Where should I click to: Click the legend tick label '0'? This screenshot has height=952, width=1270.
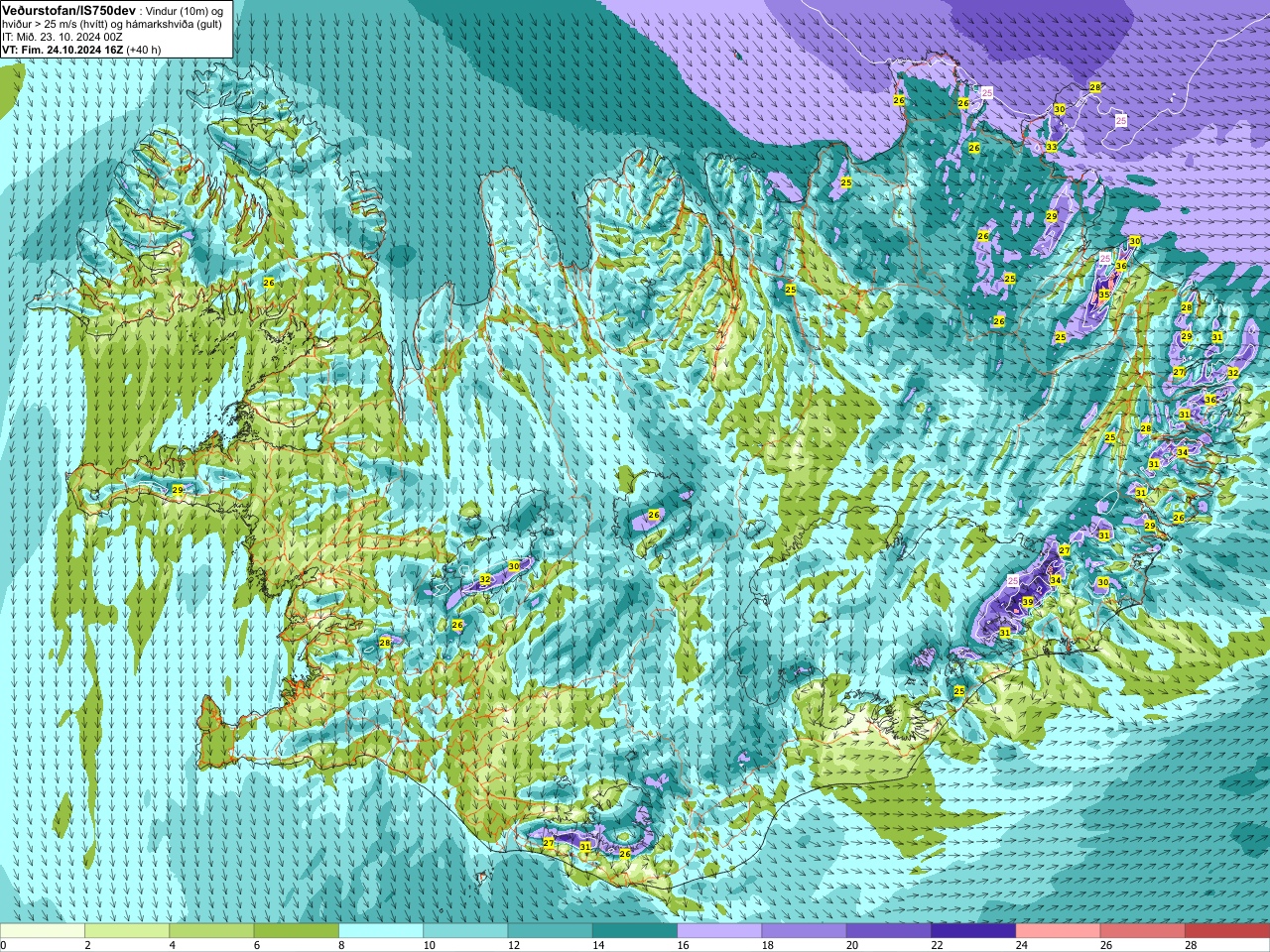click(4, 945)
